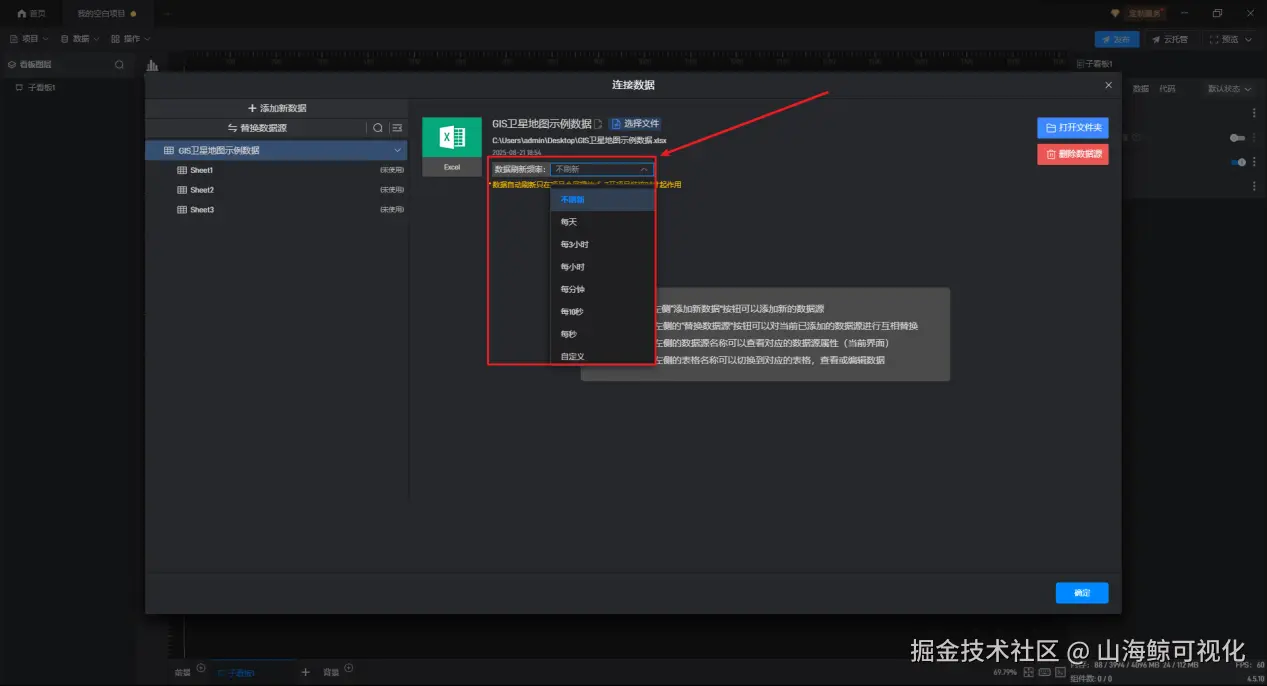Switch to the 我的空白项目 tab
Screen dimensions: 1267x686
click(x=107, y=13)
